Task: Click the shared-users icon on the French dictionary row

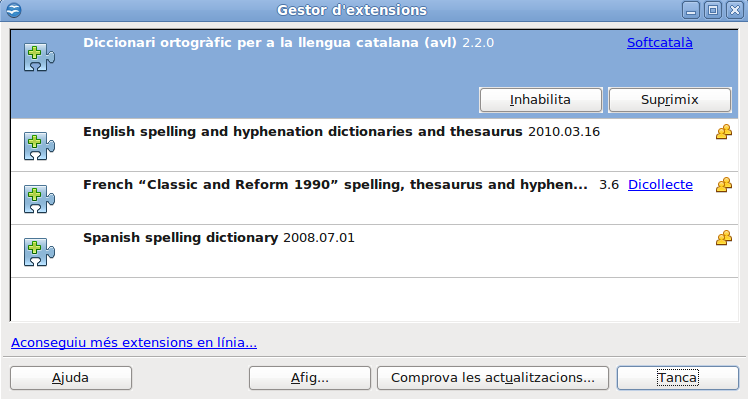Action: 724,185
